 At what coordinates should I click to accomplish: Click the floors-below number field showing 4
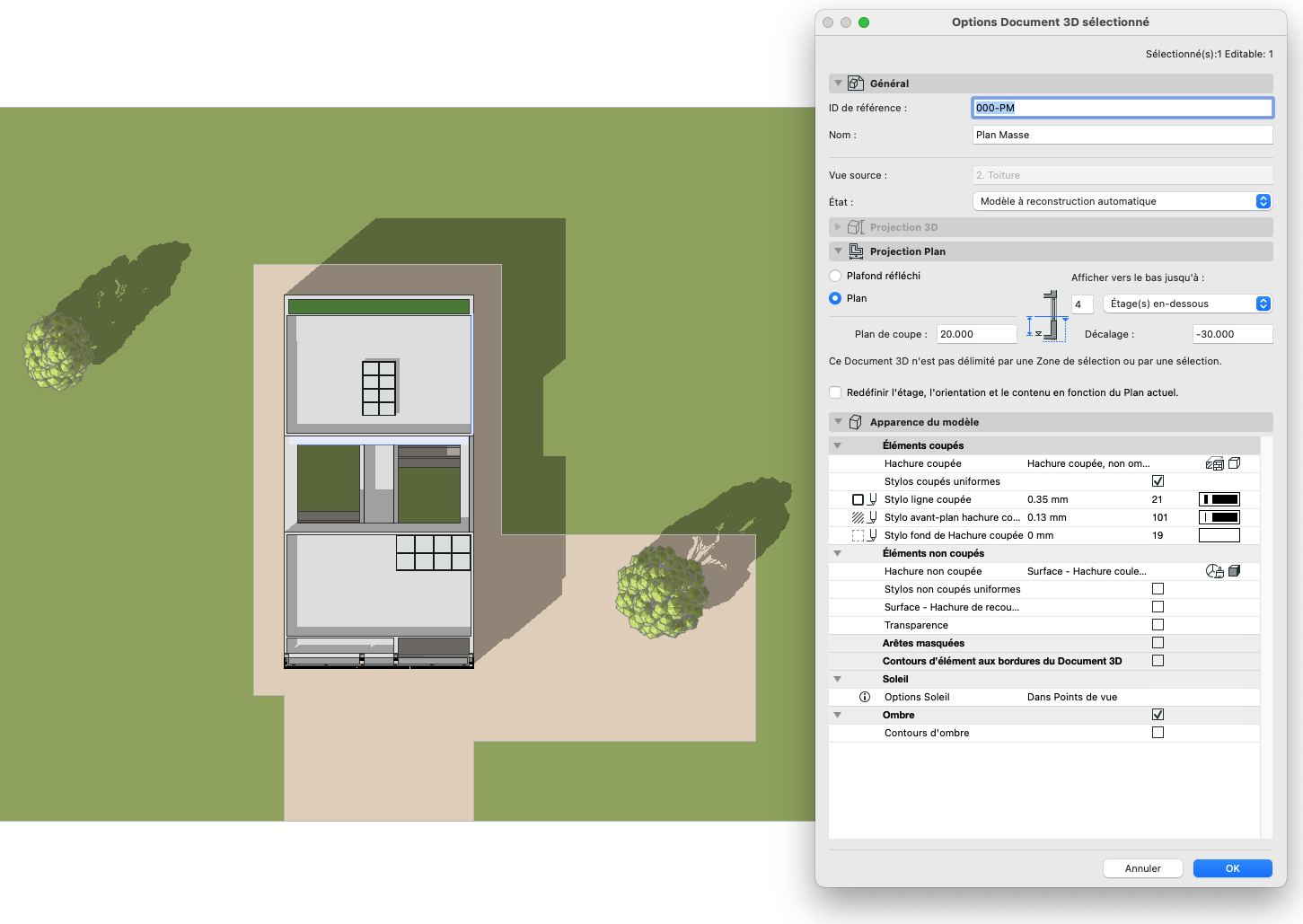tap(1082, 304)
